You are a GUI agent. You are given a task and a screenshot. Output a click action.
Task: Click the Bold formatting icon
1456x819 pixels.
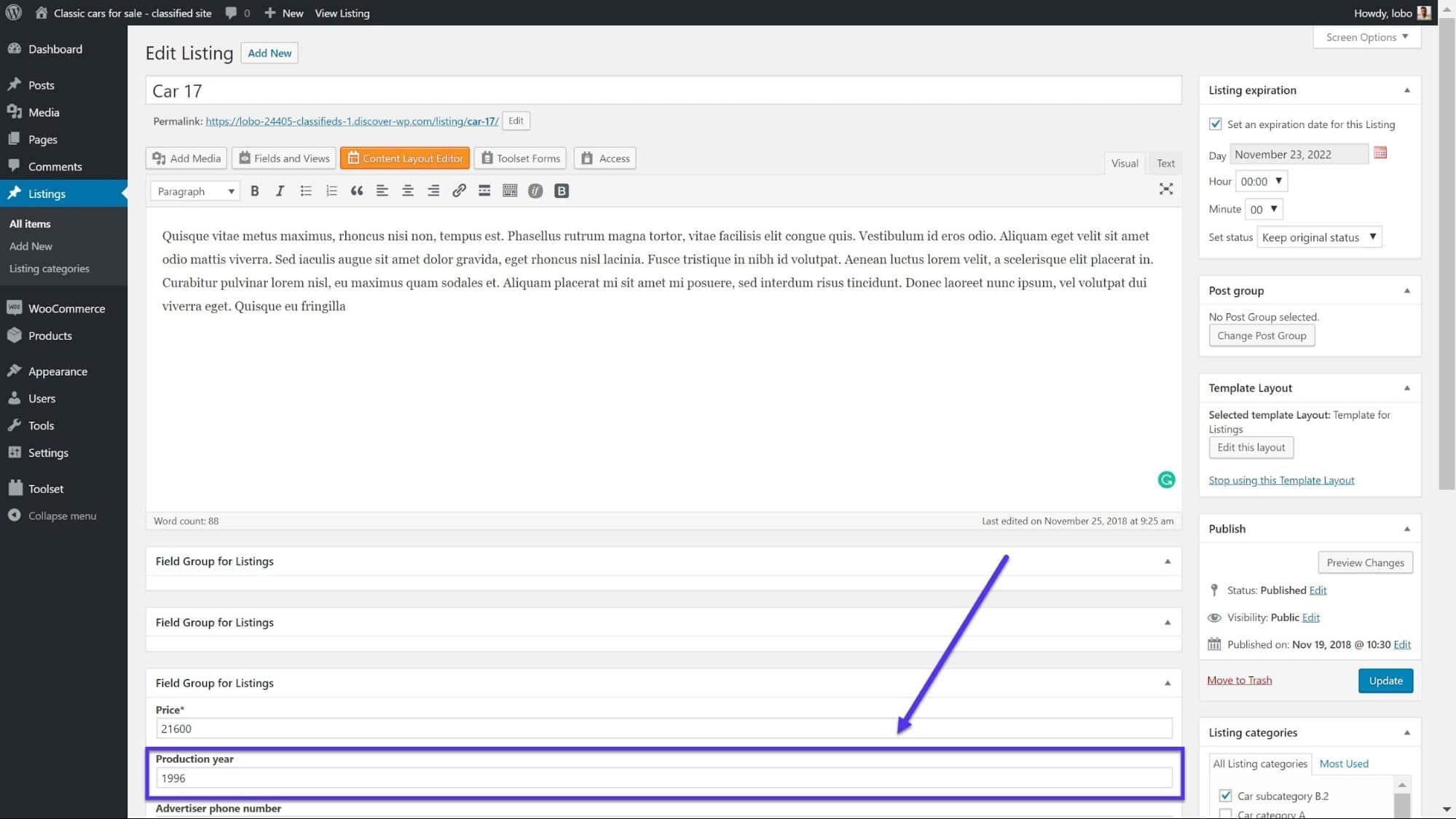[x=254, y=190]
